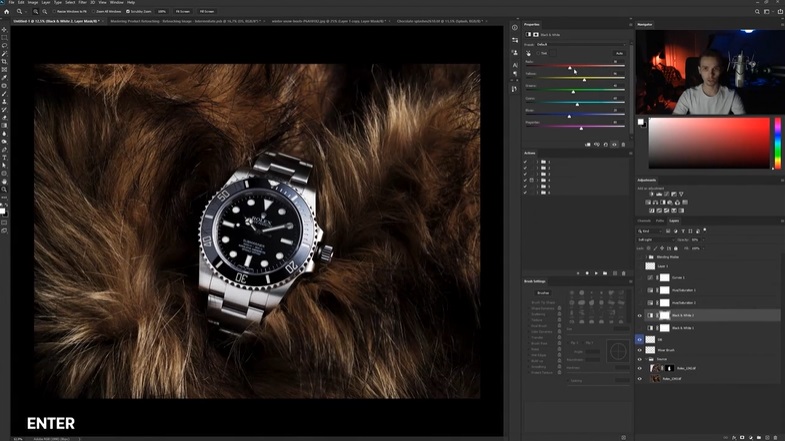Select the Zoom tool in toolbar
This screenshot has width=785, height=441.
coord(5,190)
